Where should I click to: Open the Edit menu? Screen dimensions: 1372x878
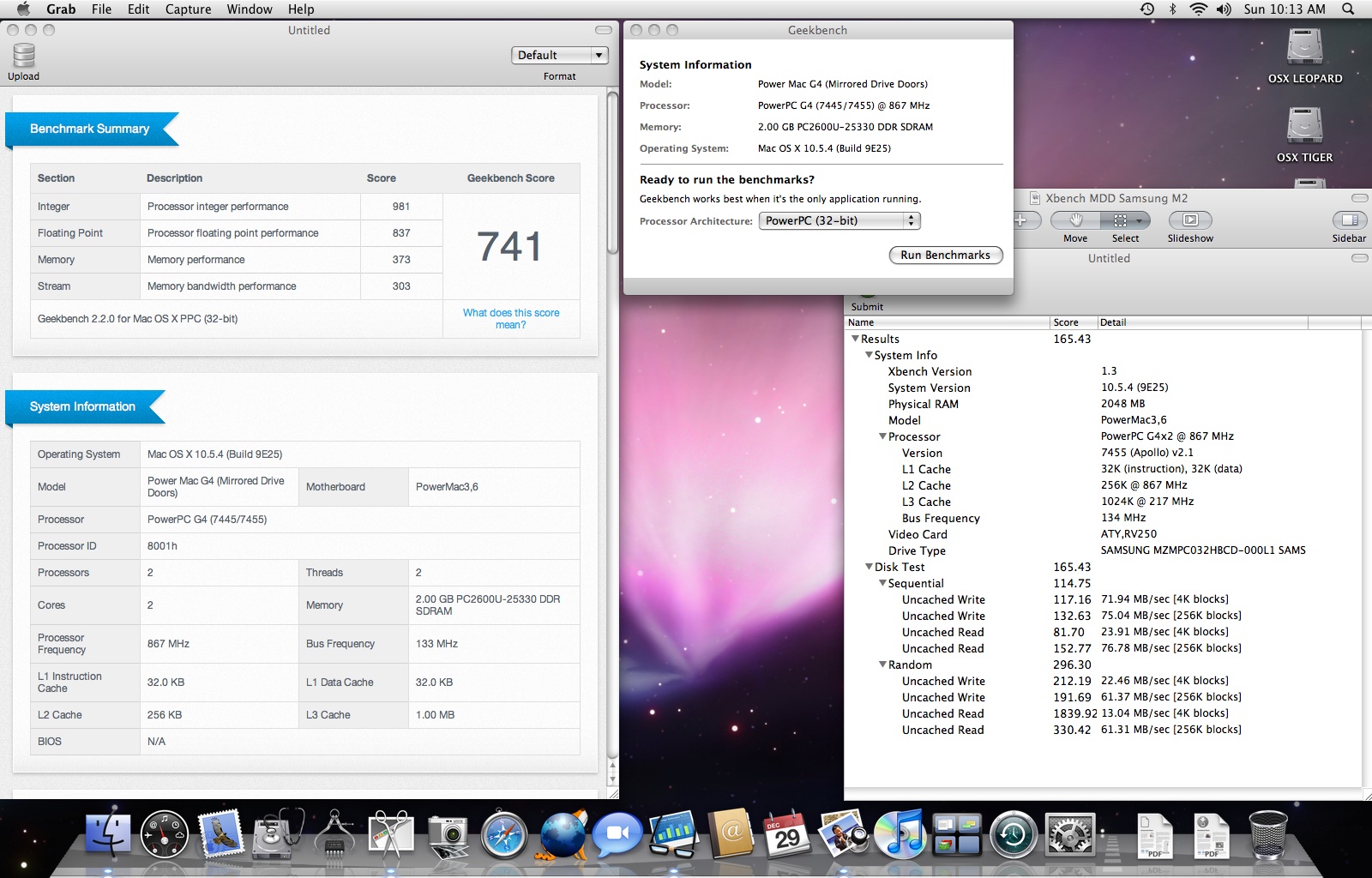[139, 9]
